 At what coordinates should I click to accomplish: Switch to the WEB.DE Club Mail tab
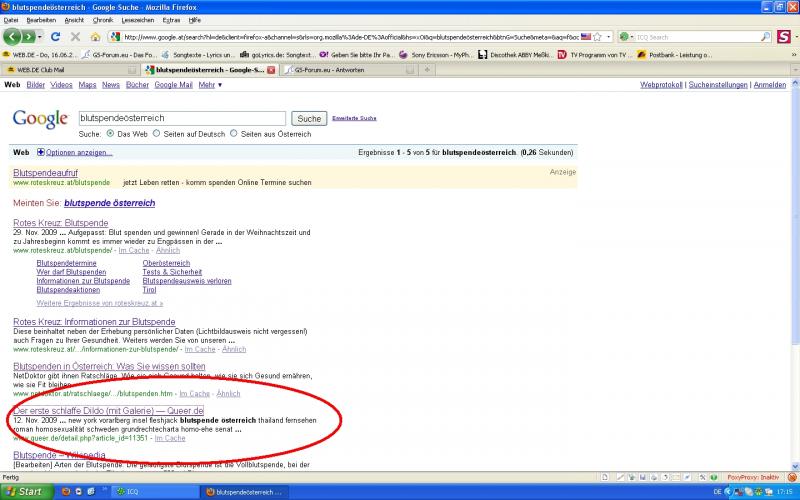70,70
